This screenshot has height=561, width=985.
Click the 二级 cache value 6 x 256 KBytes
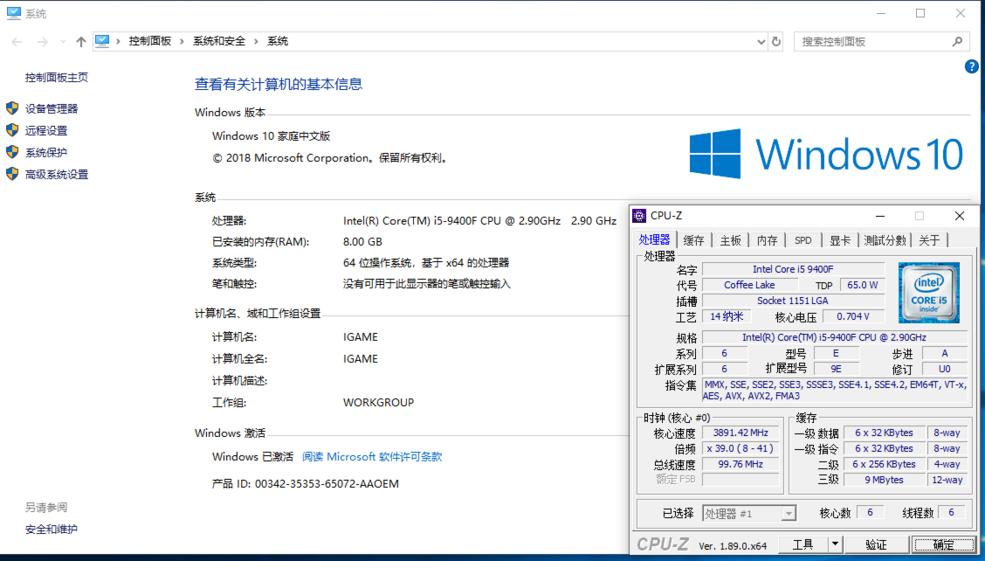(x=884, y=464)
